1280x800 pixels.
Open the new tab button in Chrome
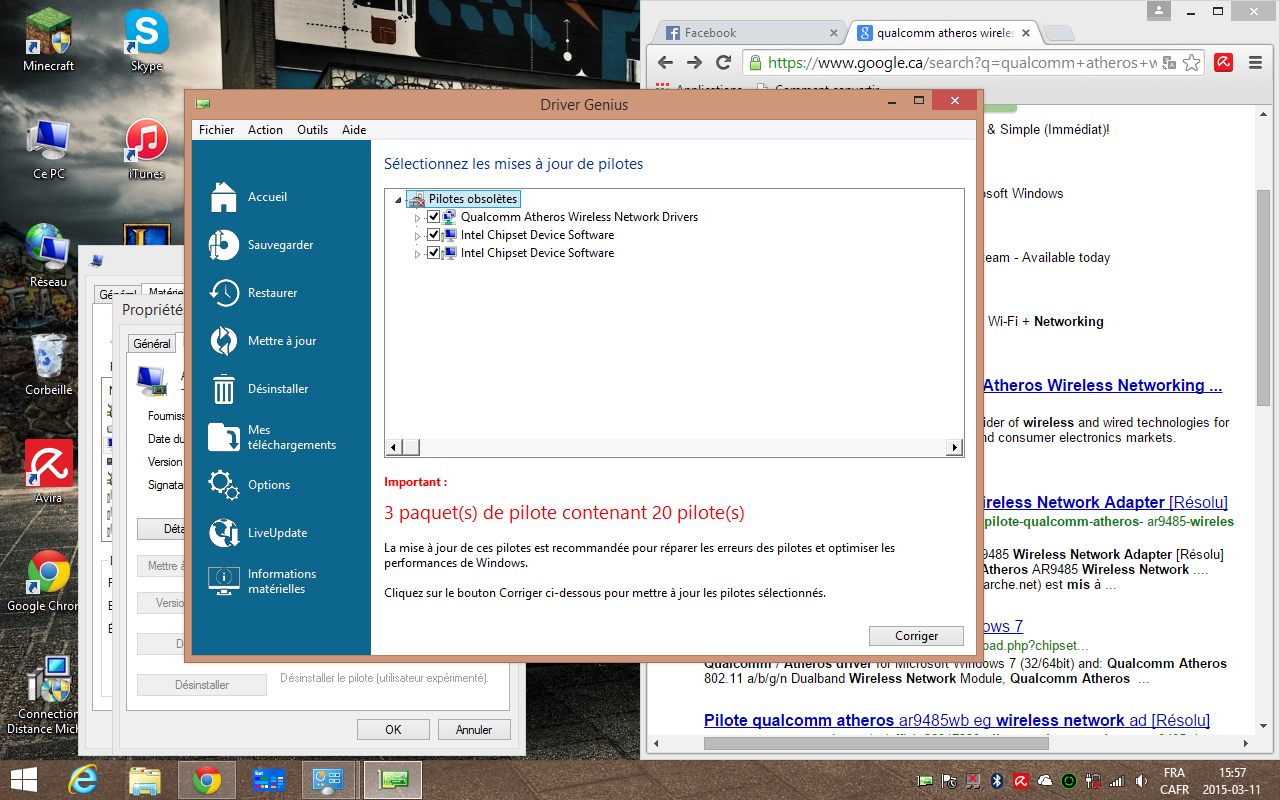[1058, 34]
